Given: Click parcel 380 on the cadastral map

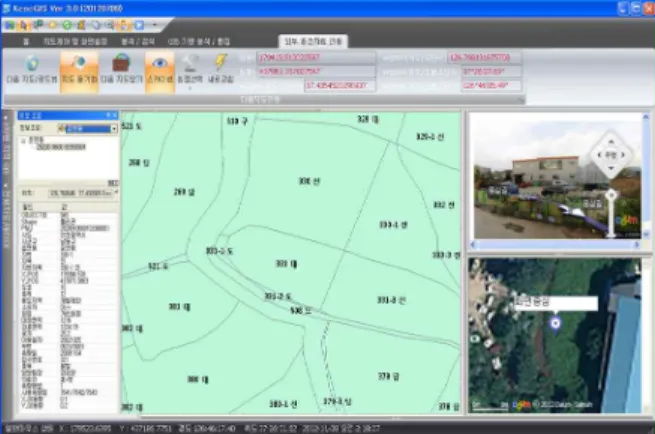Looking at the screenshot, I should (x=198, y=379).
